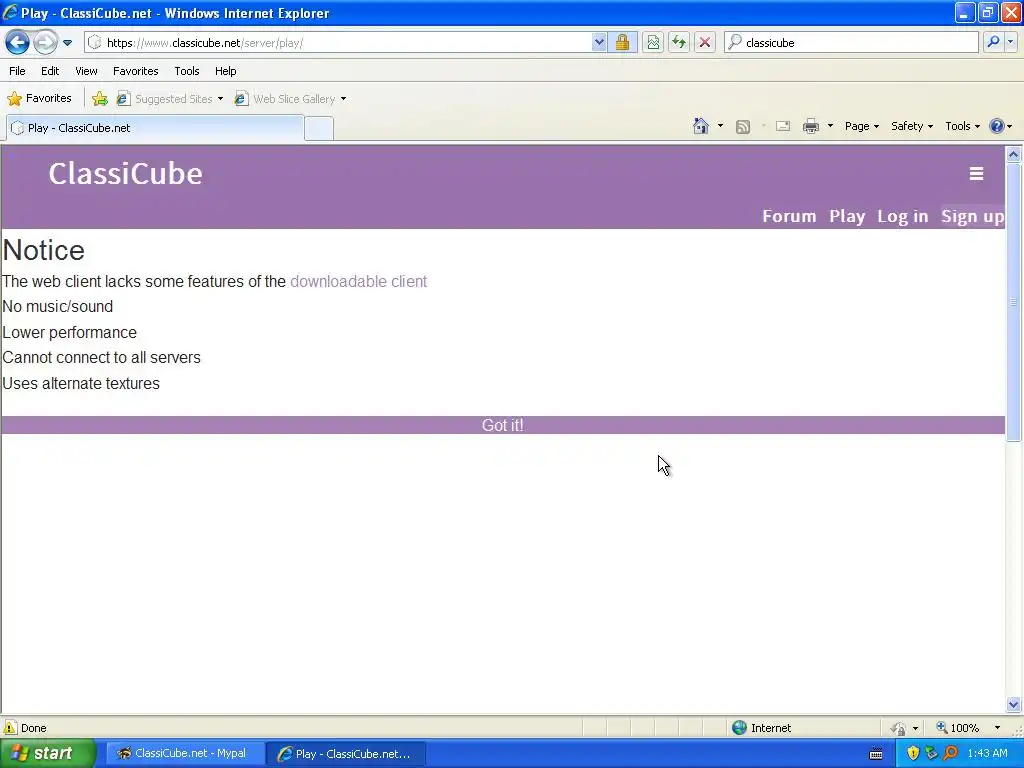The width and height of the screenshot is (1024, 768).
Task: Click the security shield tray icon
Action: click(913, 753)
